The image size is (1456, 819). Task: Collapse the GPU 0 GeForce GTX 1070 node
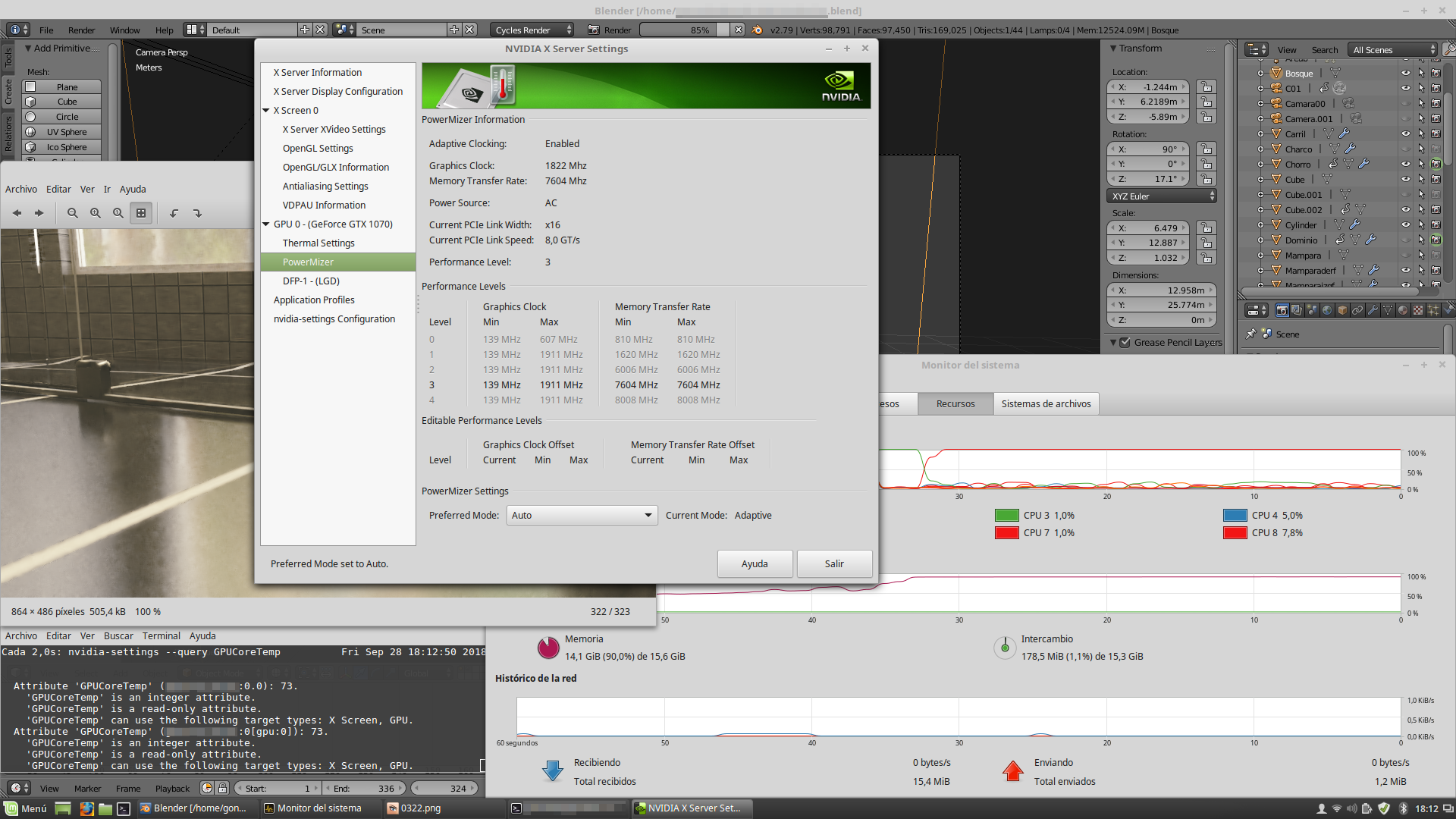[266, 224]
